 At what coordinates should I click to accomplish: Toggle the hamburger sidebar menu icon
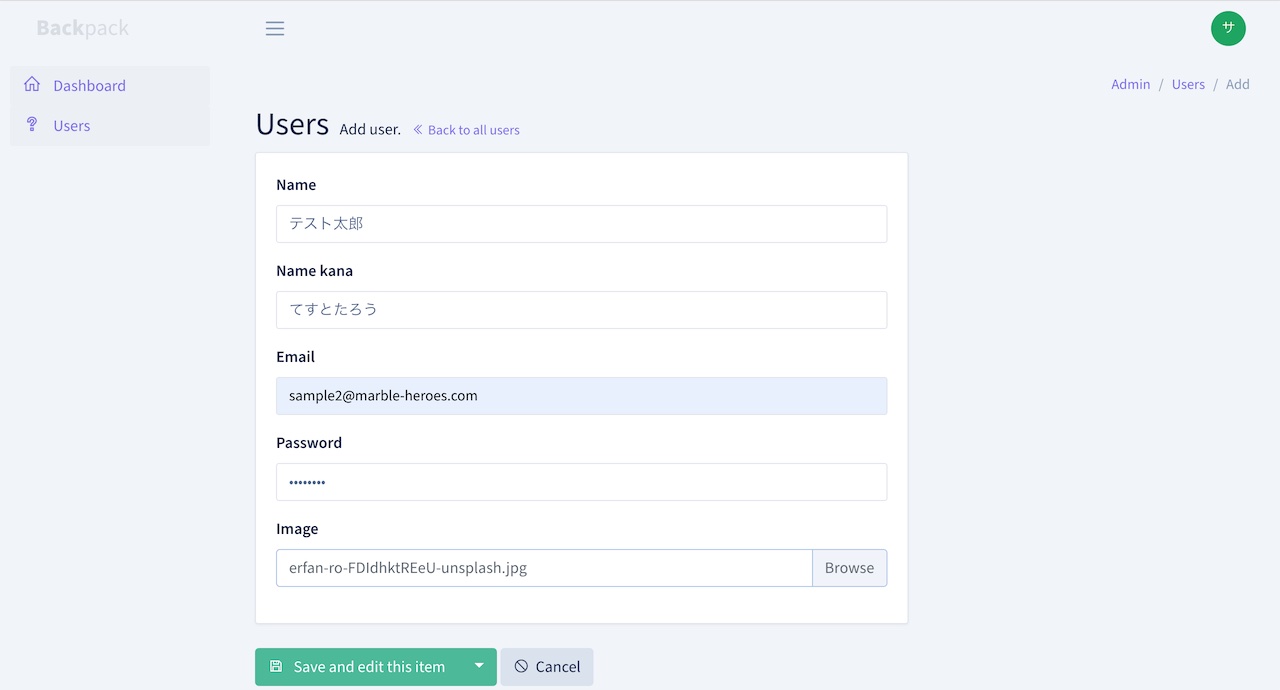(x=275, y=29)
